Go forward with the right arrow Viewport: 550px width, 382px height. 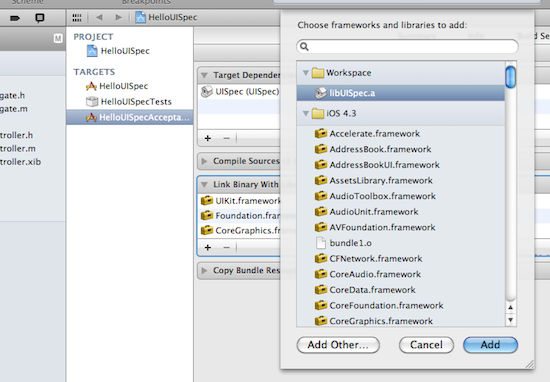[119, 17]
